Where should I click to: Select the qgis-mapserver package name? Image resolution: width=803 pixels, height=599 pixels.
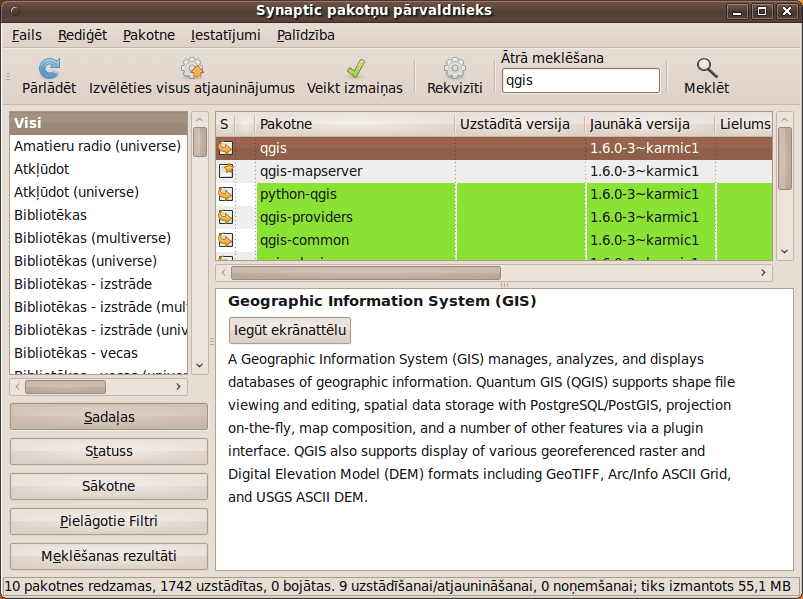(x=311, y=171)
